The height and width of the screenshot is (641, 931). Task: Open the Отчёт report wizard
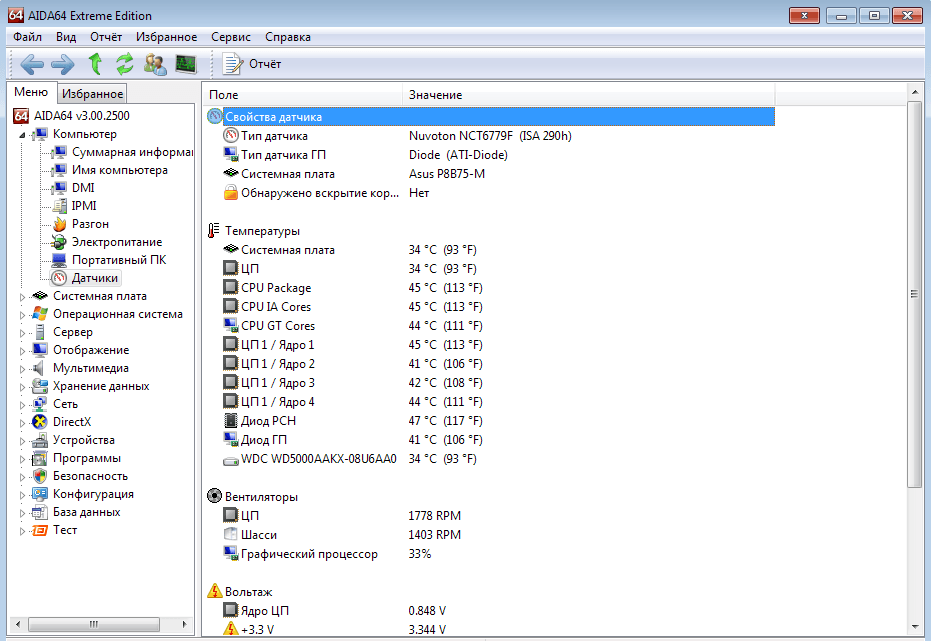tap(251, 64)
